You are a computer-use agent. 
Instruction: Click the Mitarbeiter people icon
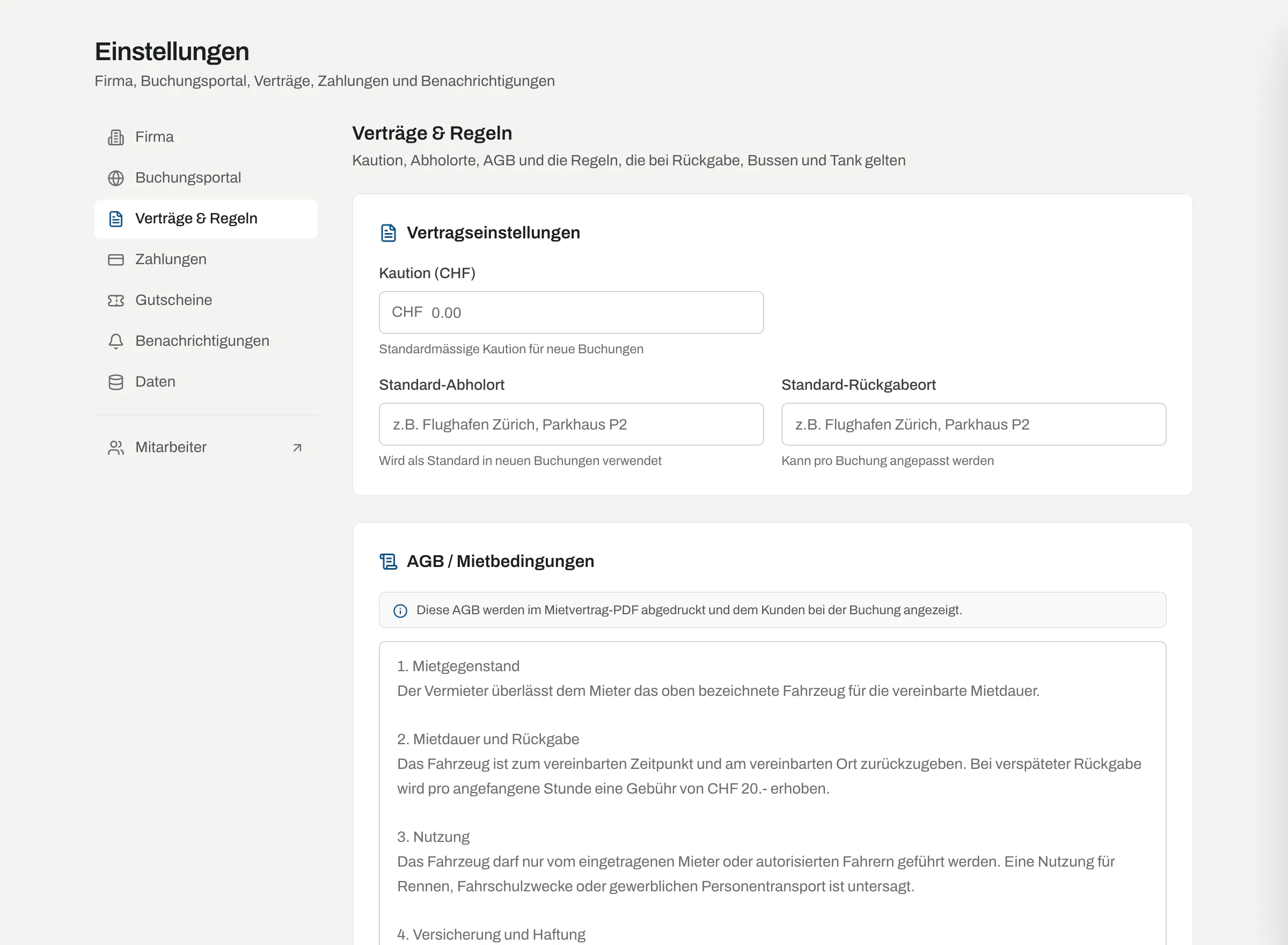116,448
